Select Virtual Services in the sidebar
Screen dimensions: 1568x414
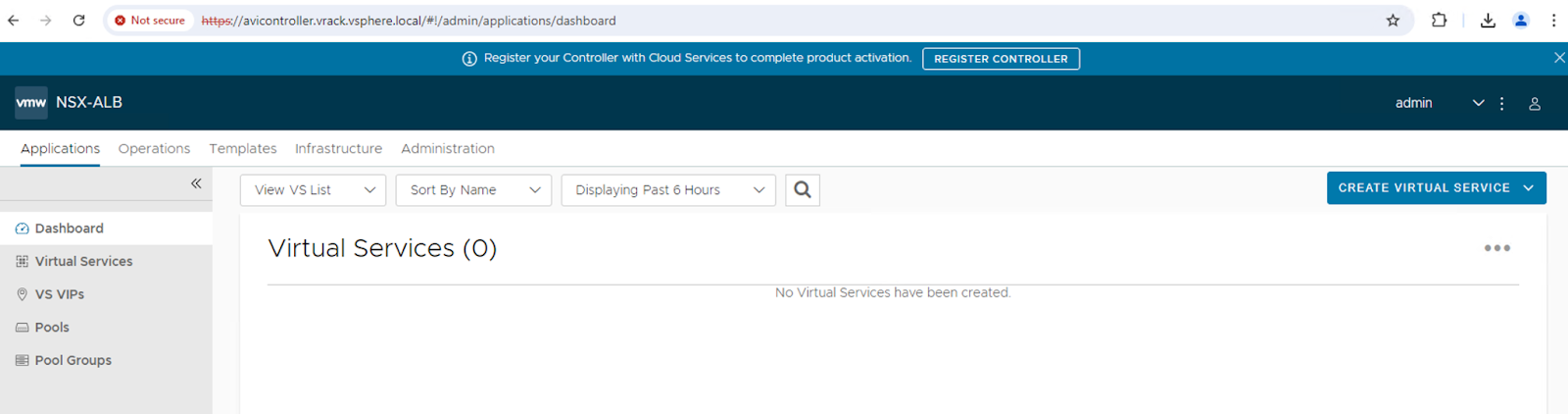(106, 261)
